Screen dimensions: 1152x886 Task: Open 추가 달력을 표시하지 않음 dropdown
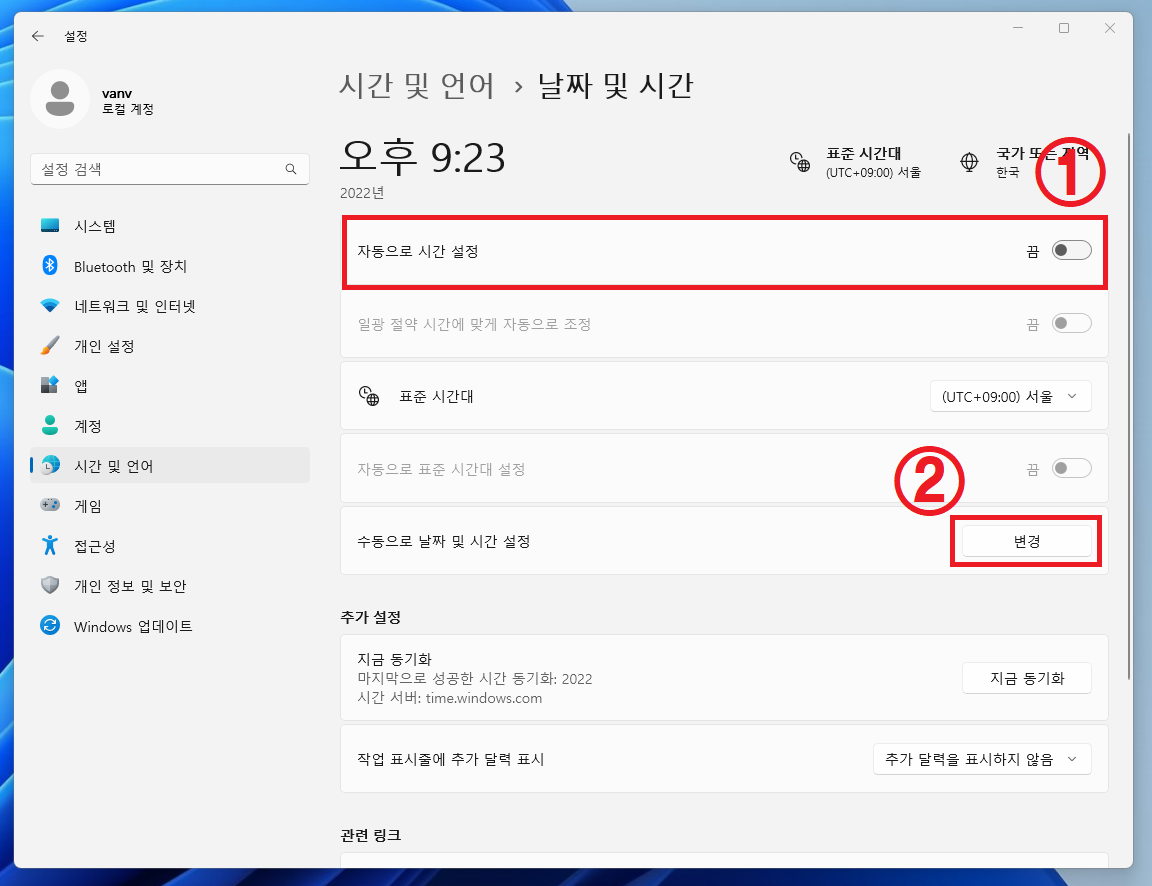[x=982, y=759]
